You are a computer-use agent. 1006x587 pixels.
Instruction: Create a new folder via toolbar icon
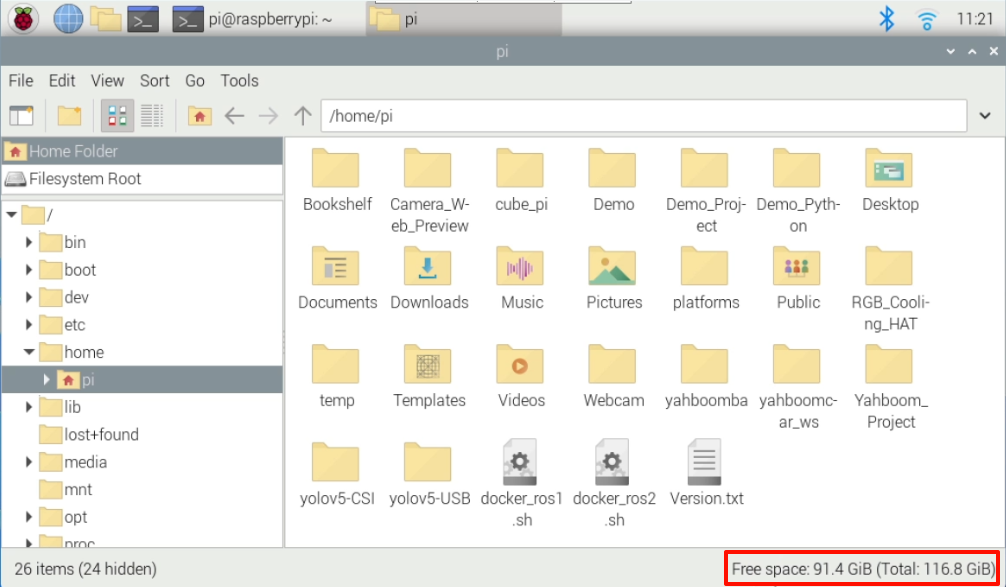[x=69, y=116]
